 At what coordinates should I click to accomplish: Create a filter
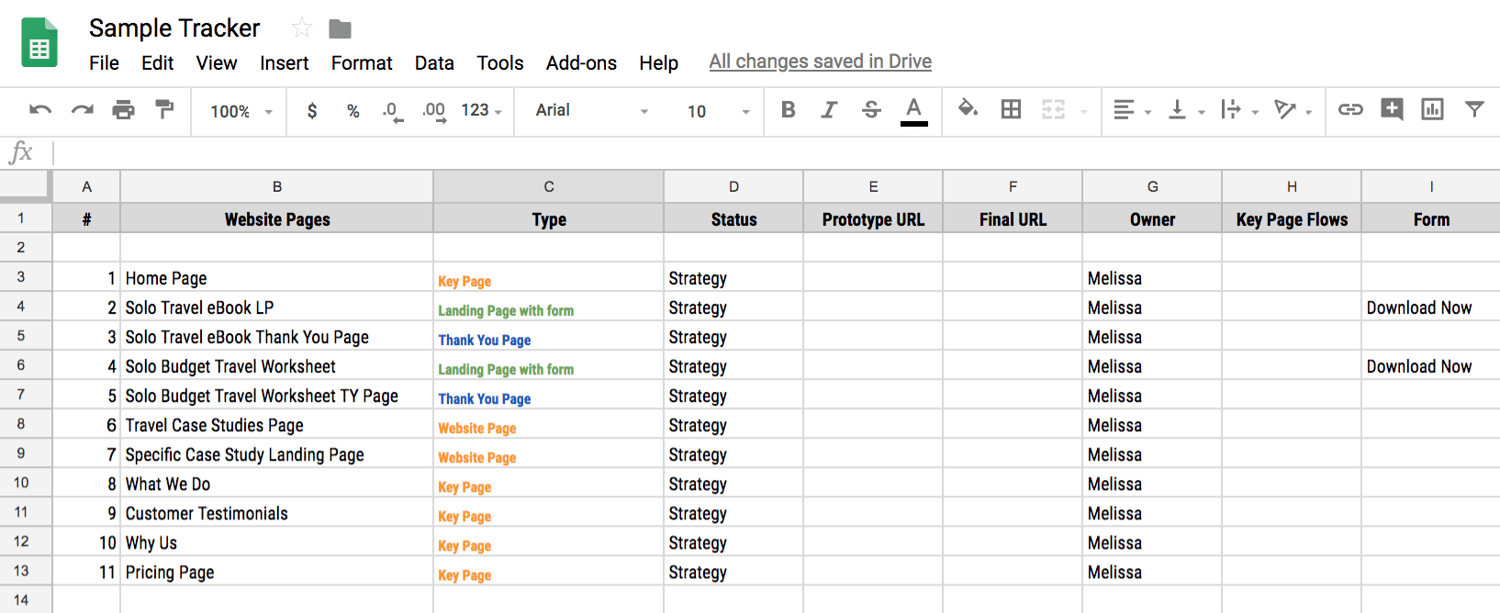click(x=1476, y=110)
